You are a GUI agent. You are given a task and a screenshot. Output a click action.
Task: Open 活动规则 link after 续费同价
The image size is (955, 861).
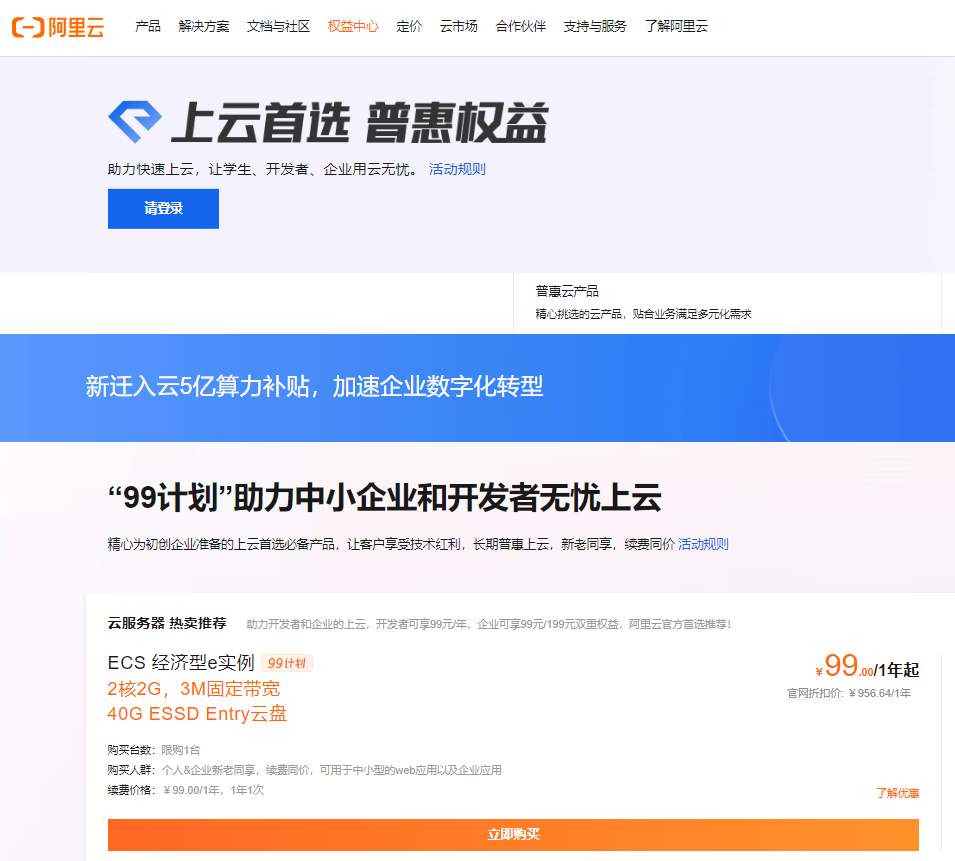[703, 544]
